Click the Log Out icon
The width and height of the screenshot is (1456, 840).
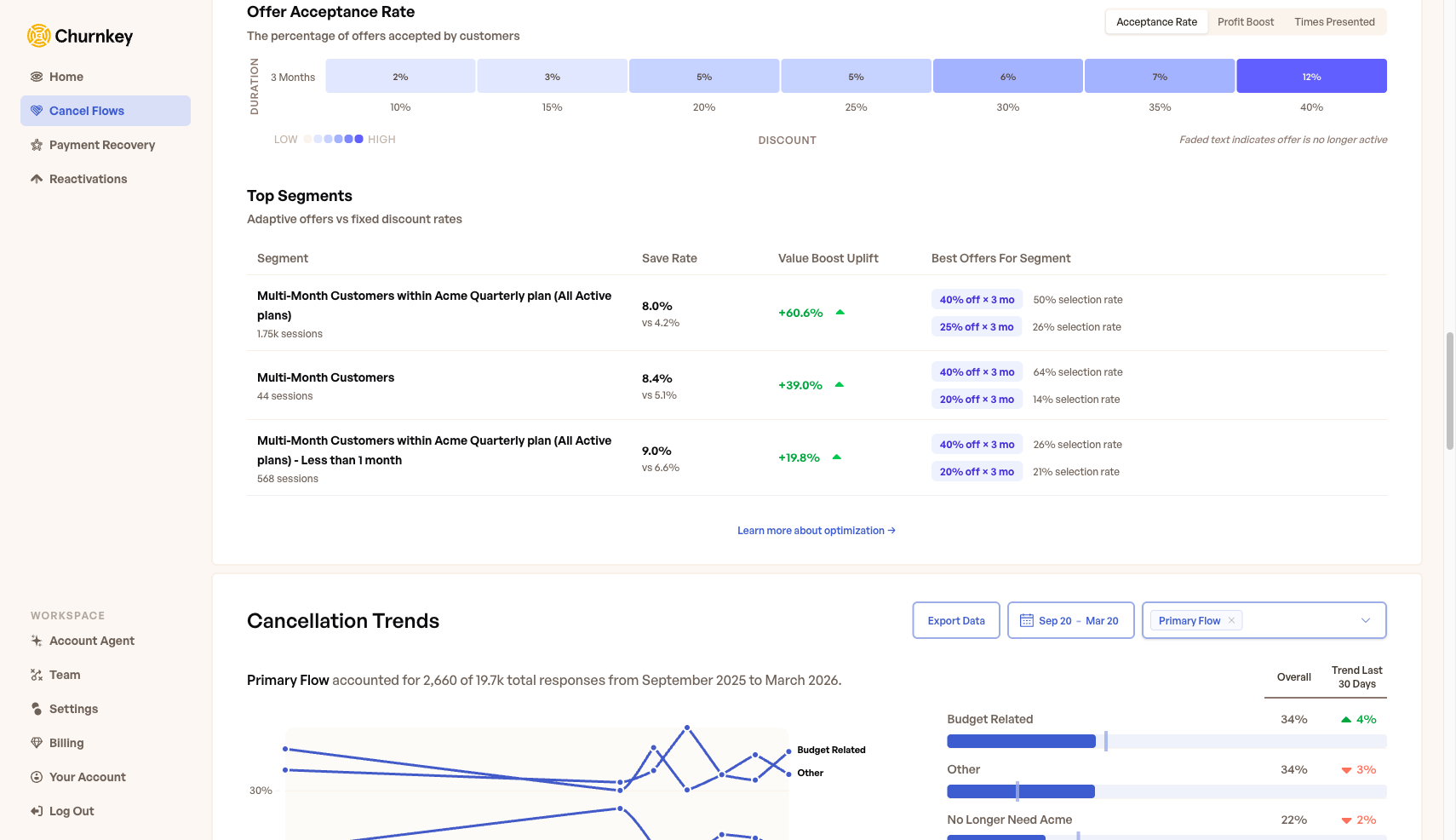pos(37,811)
